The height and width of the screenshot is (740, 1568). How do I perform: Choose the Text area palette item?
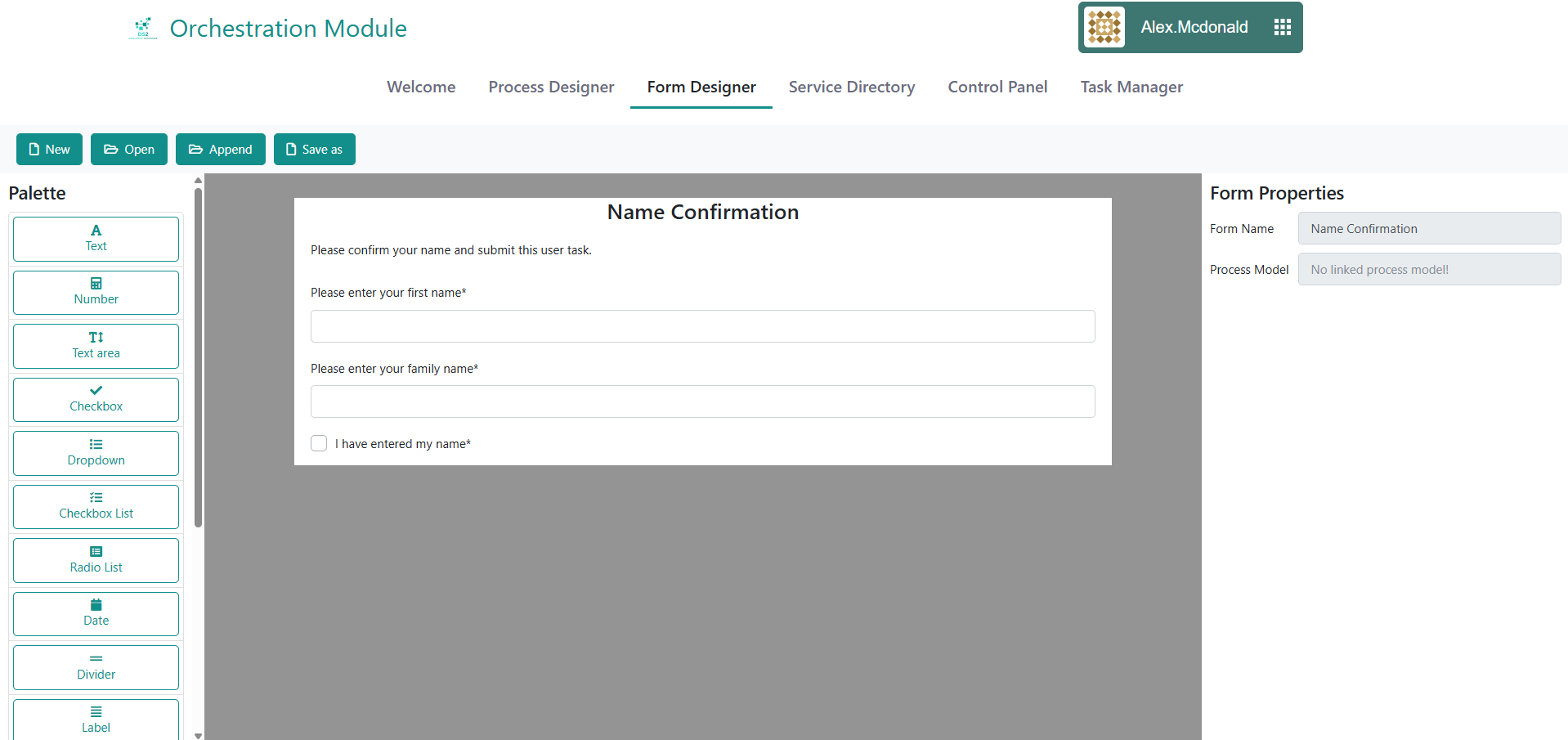click(x=96, y=346)
